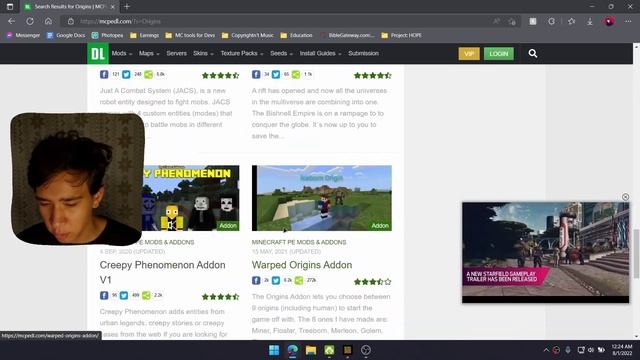Viewport: 640px width, 360px height.
Task: Click the Warped Origins star rating
Action: (373, 282)
